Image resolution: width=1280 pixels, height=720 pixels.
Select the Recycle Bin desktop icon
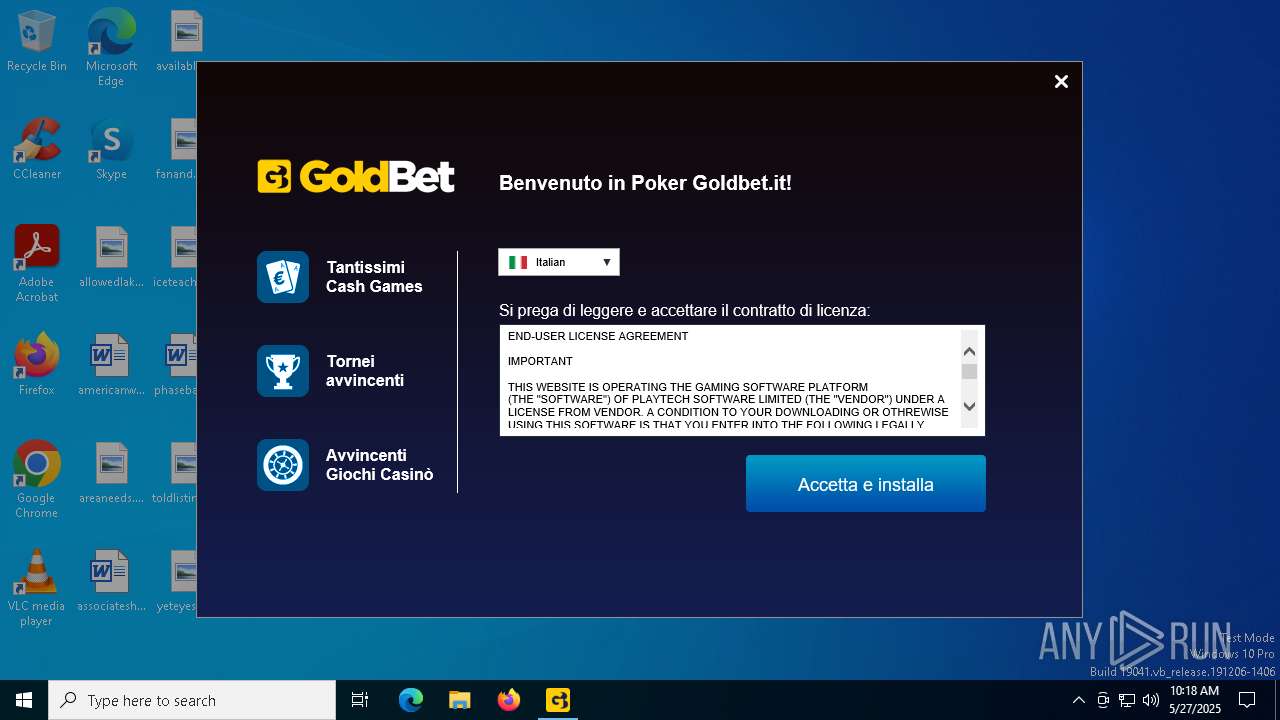(x=37, y=41)
